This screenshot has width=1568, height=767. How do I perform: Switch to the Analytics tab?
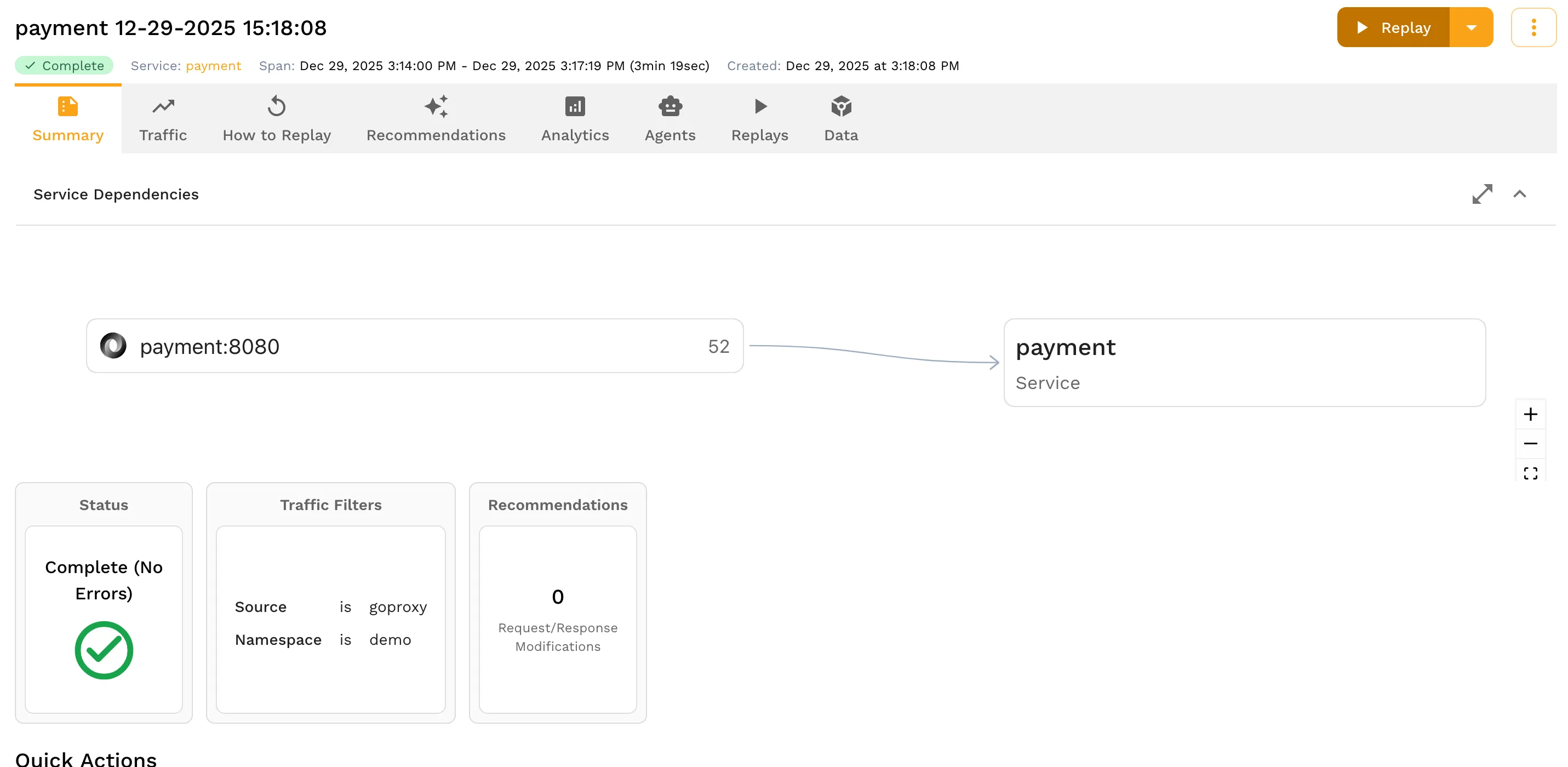tap(575, 119)
